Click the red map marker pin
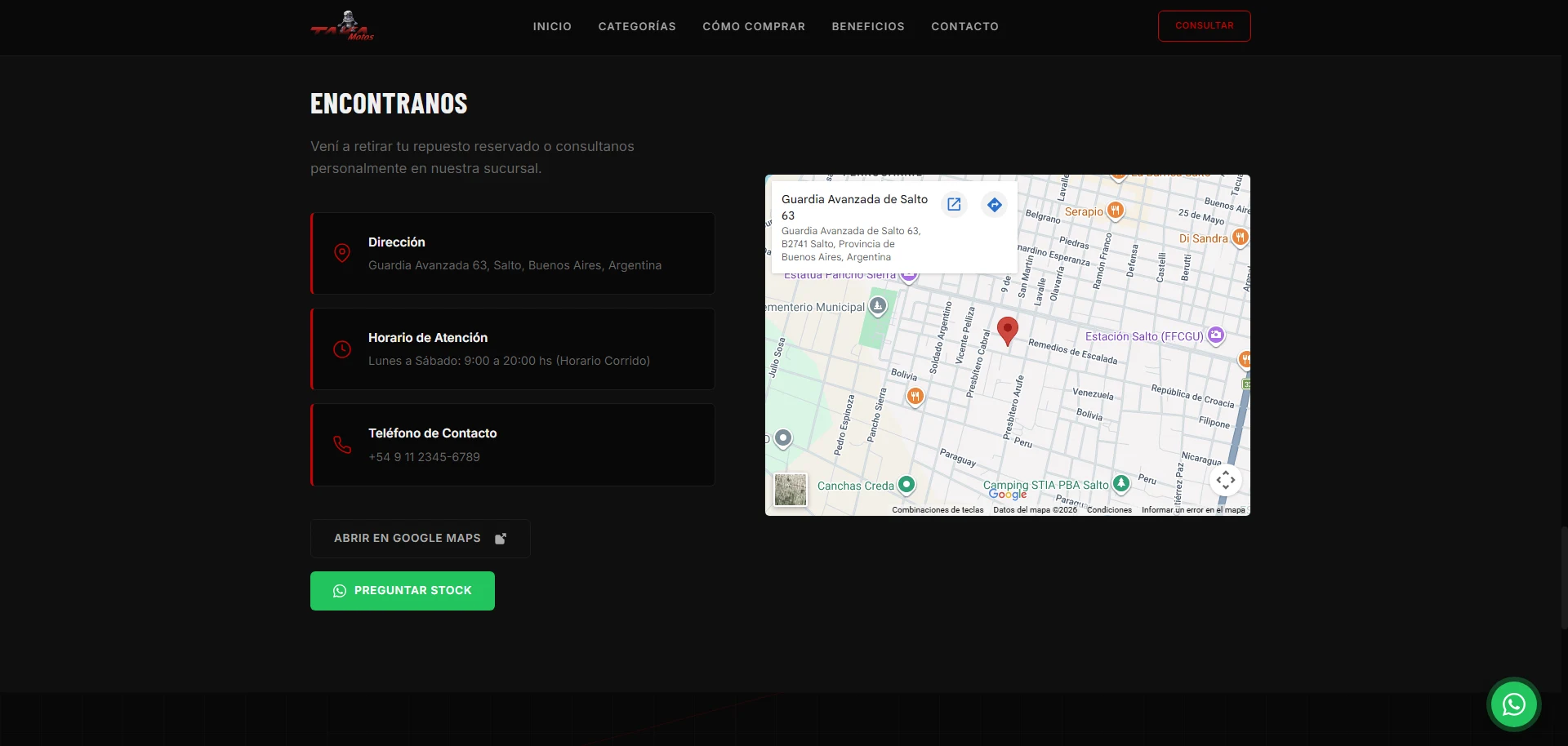The height and width of the screenshot is (746, 1568). click(1008, 331)
